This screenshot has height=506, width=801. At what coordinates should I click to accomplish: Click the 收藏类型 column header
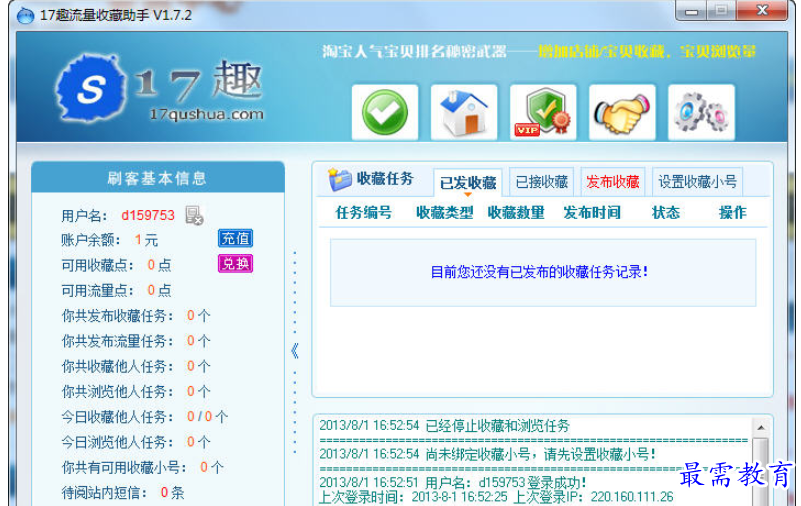pos(444,212)
